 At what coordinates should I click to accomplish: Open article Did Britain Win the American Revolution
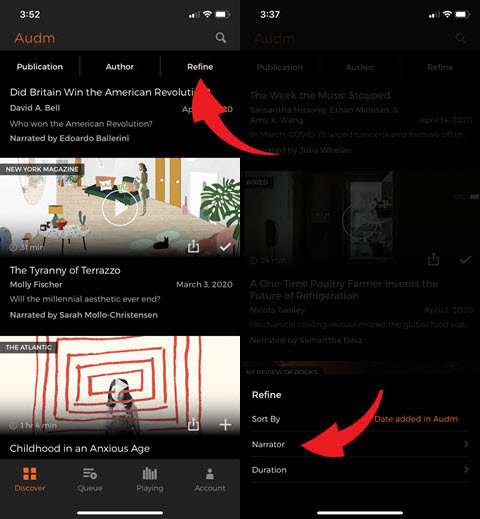tap(110, 92)
